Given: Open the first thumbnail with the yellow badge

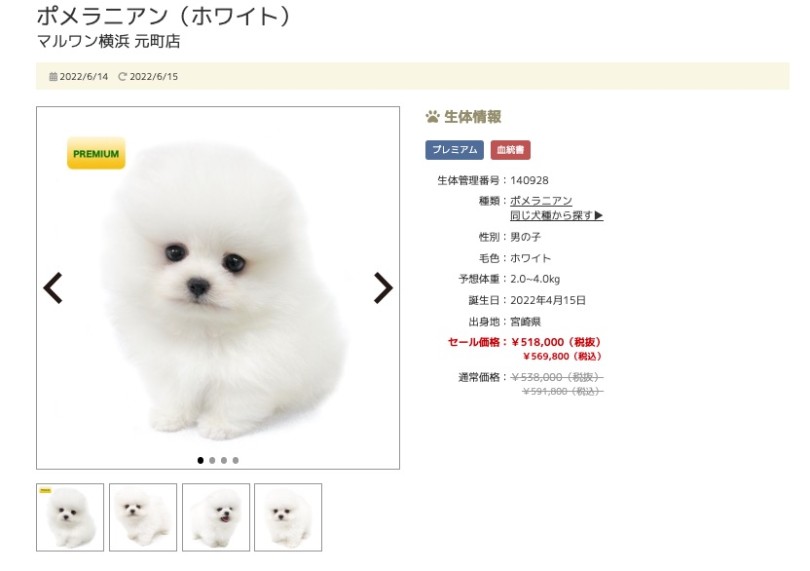Looking at the screenshot, I should [70, 517].
